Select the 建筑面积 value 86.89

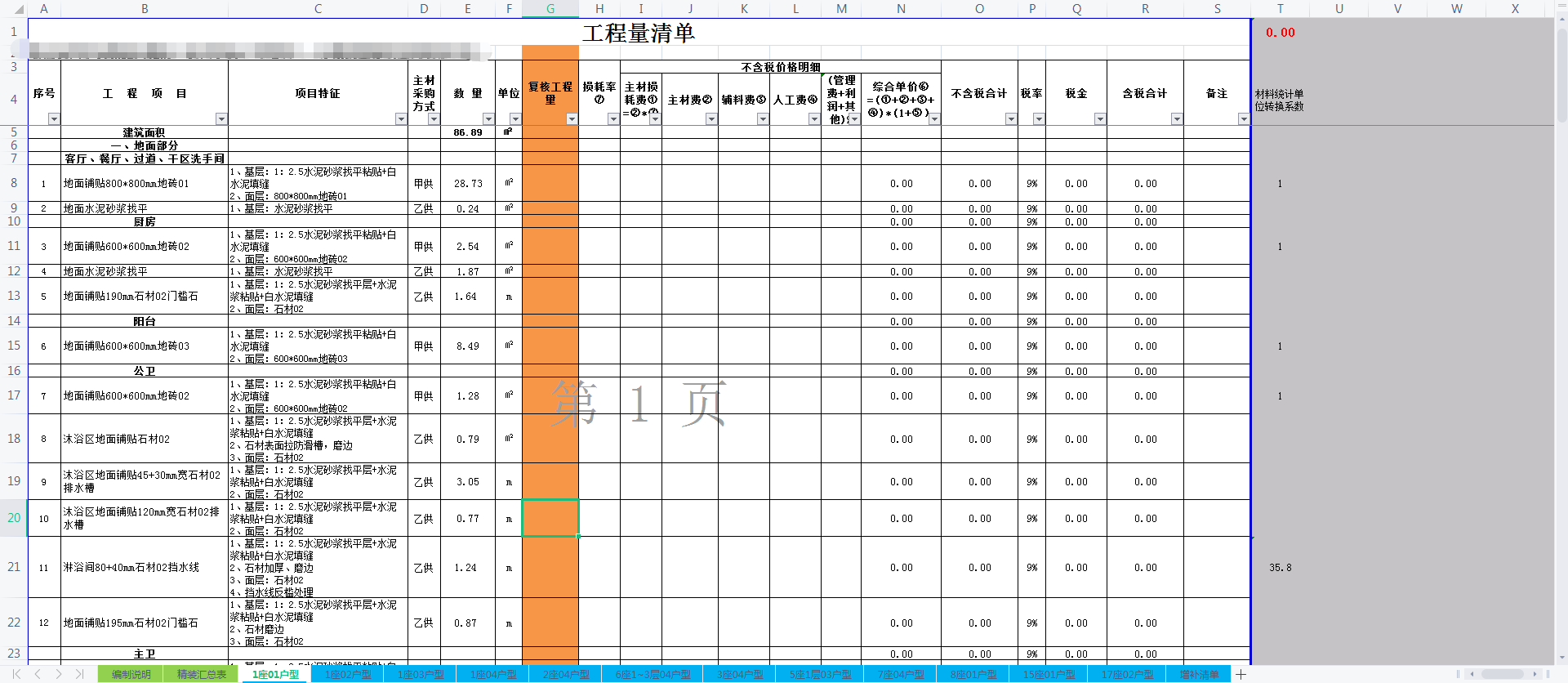[468, 132]
